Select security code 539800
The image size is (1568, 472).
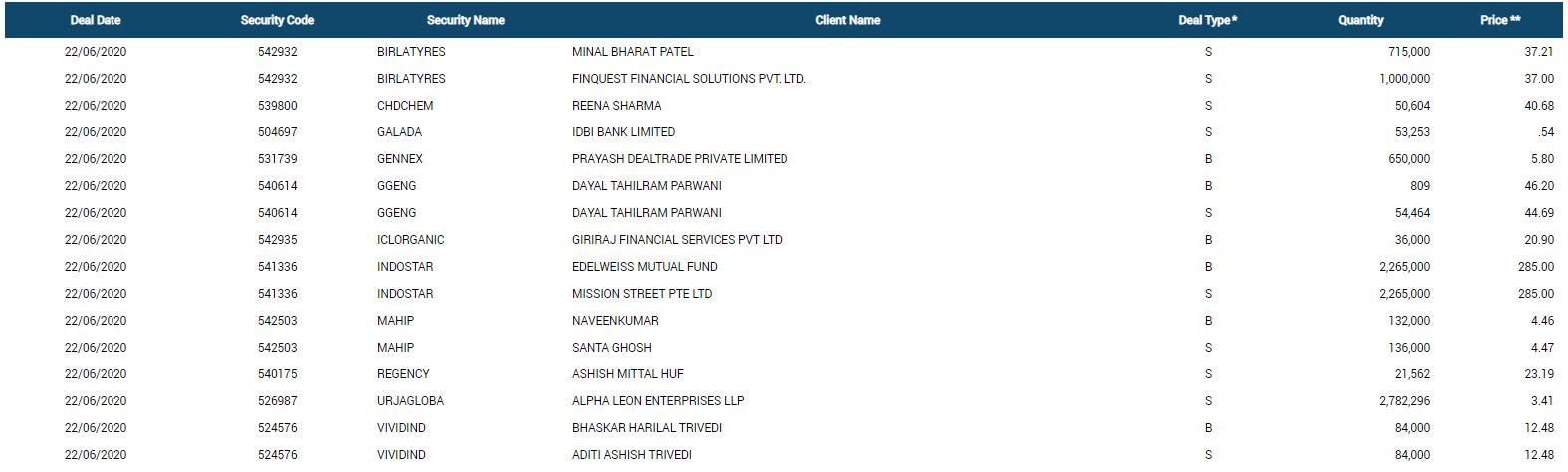click(277, 106)
